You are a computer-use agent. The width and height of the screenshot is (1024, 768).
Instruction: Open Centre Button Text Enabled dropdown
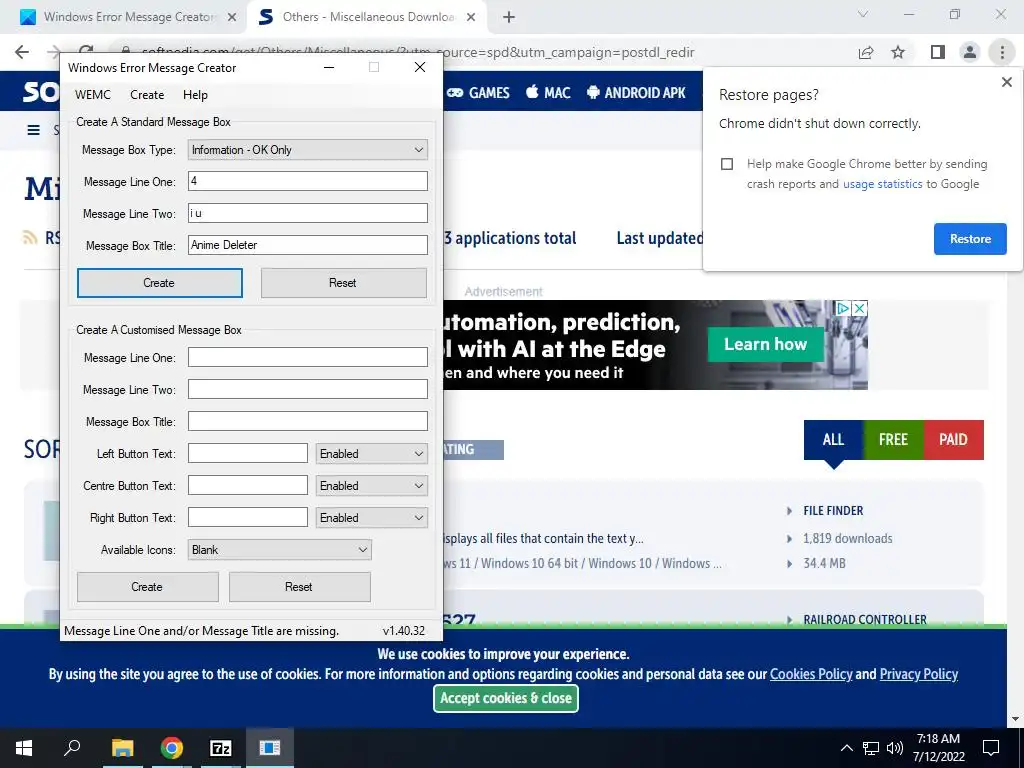click(x=372, y=486)
